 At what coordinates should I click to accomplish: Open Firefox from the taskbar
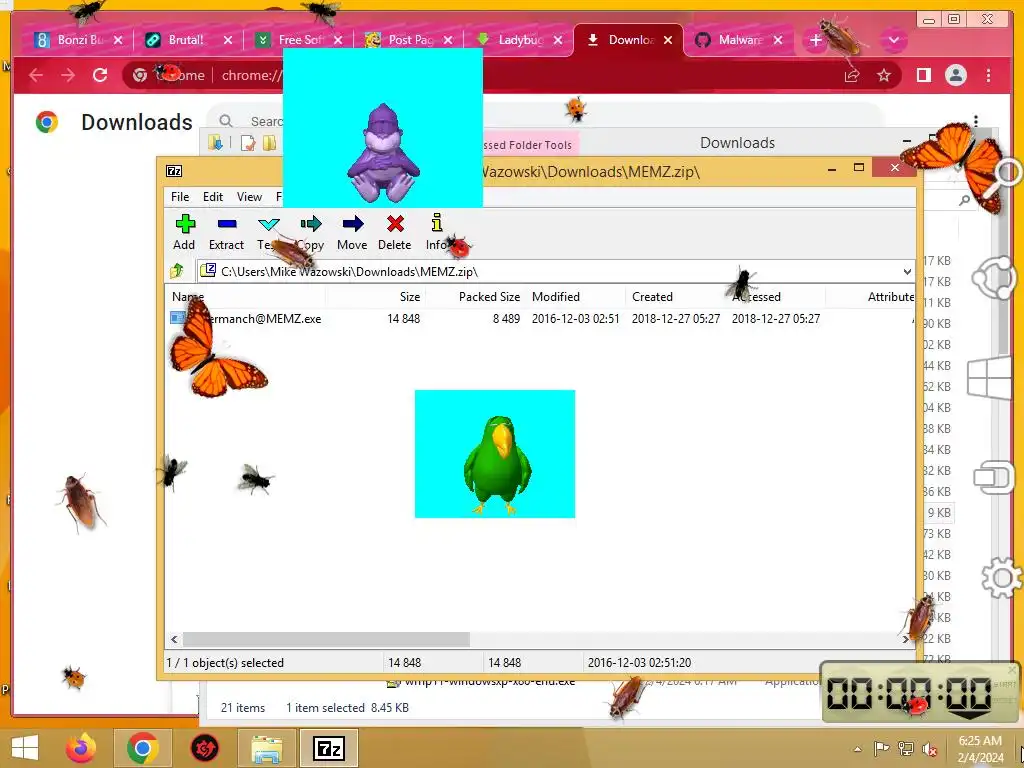pos(81,748)
